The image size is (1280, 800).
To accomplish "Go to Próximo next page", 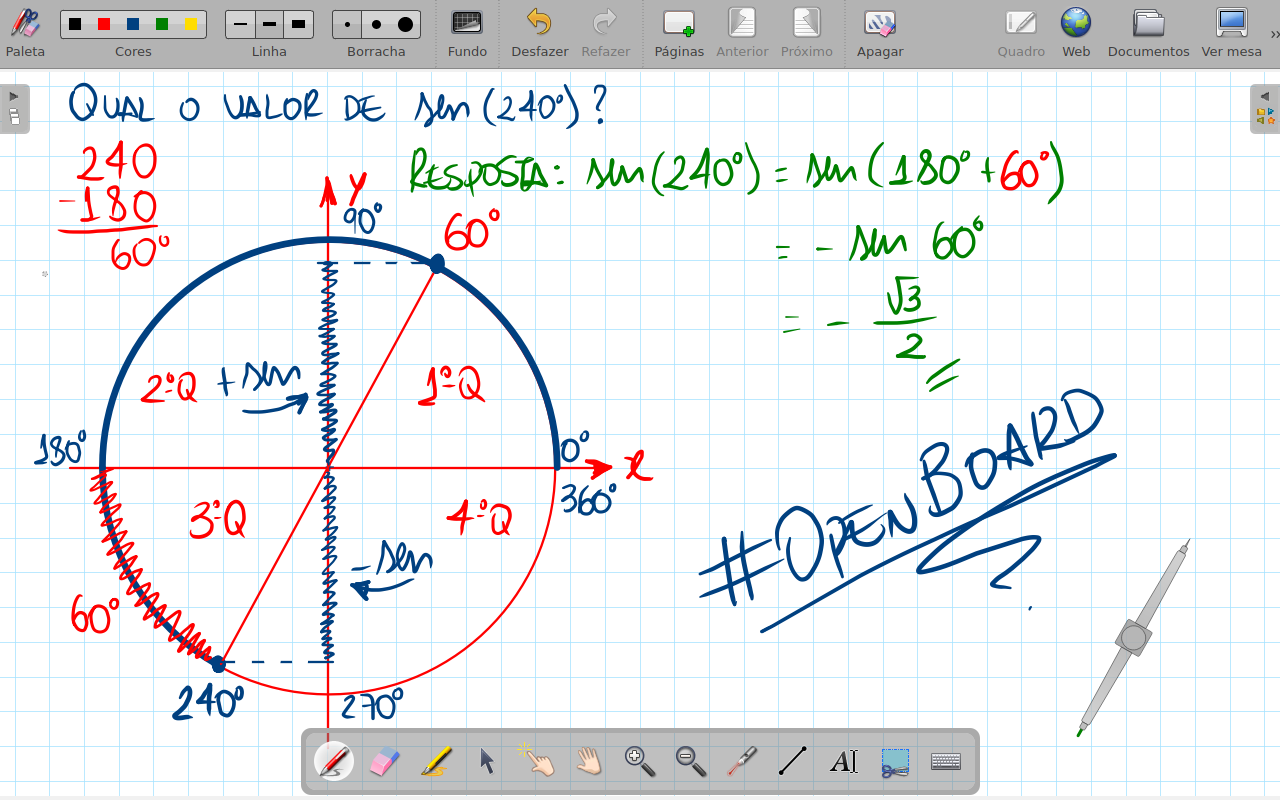I will pyautogui.click(x=806, y=33).
